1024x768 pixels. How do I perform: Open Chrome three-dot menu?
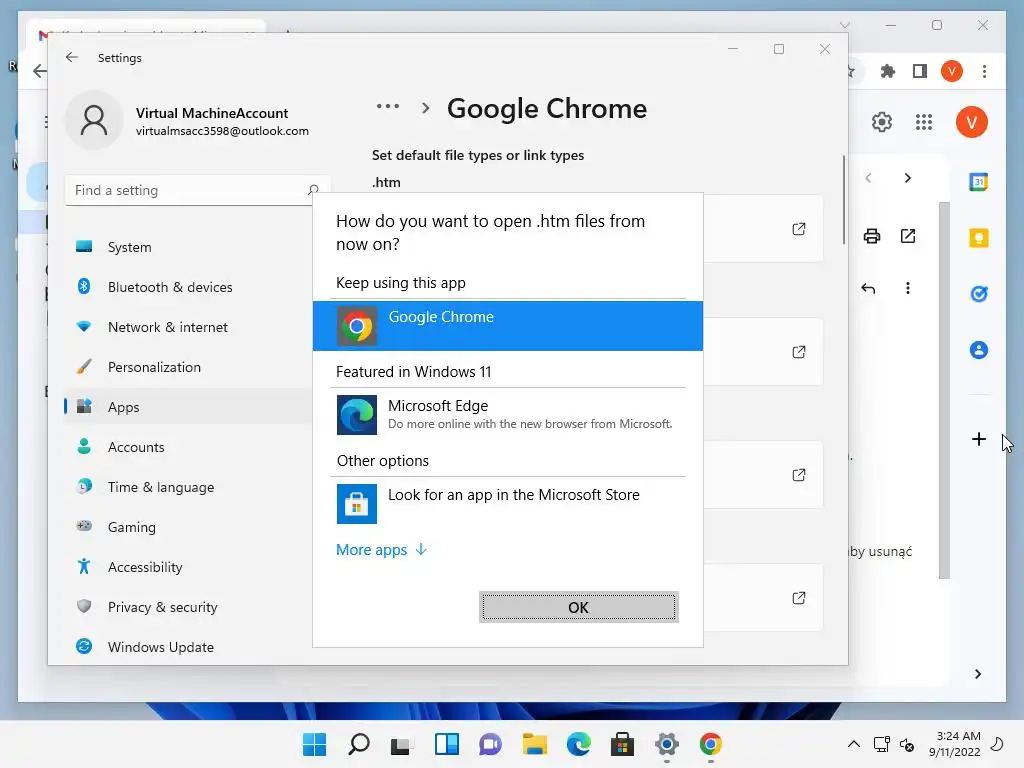[x=984, y=71]
